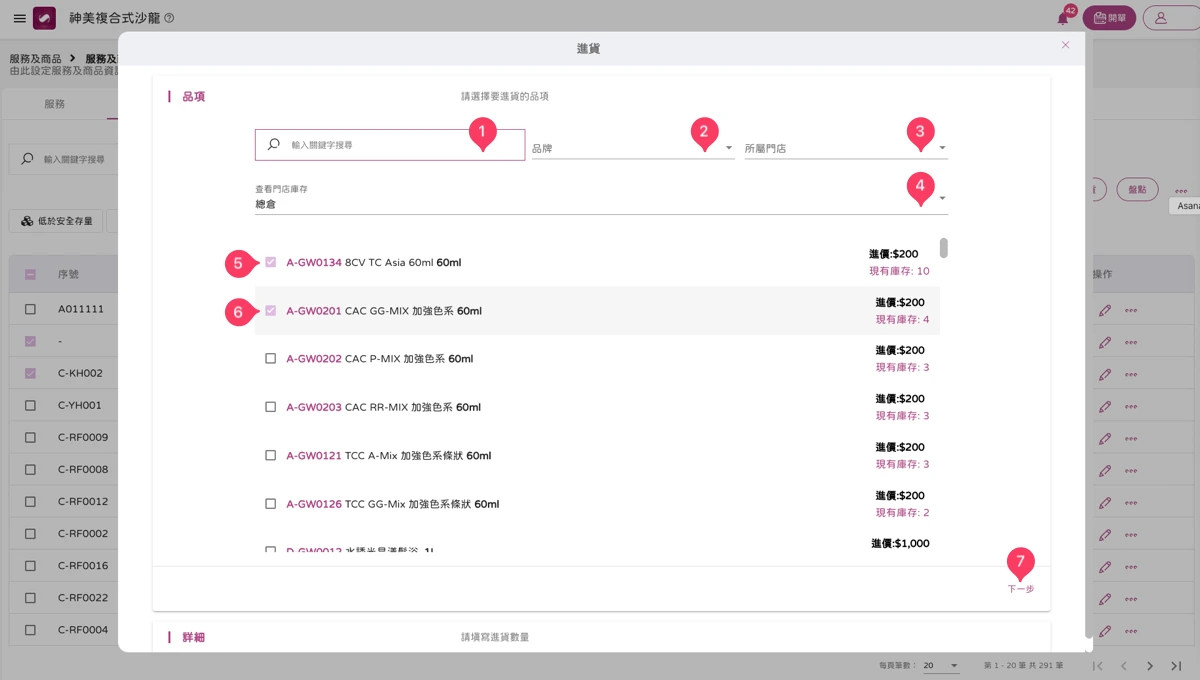Check item A-GW0202 CAC P-MIX
The height and width of the screenshot is (680, 1200).
click(x=270, y=359)
